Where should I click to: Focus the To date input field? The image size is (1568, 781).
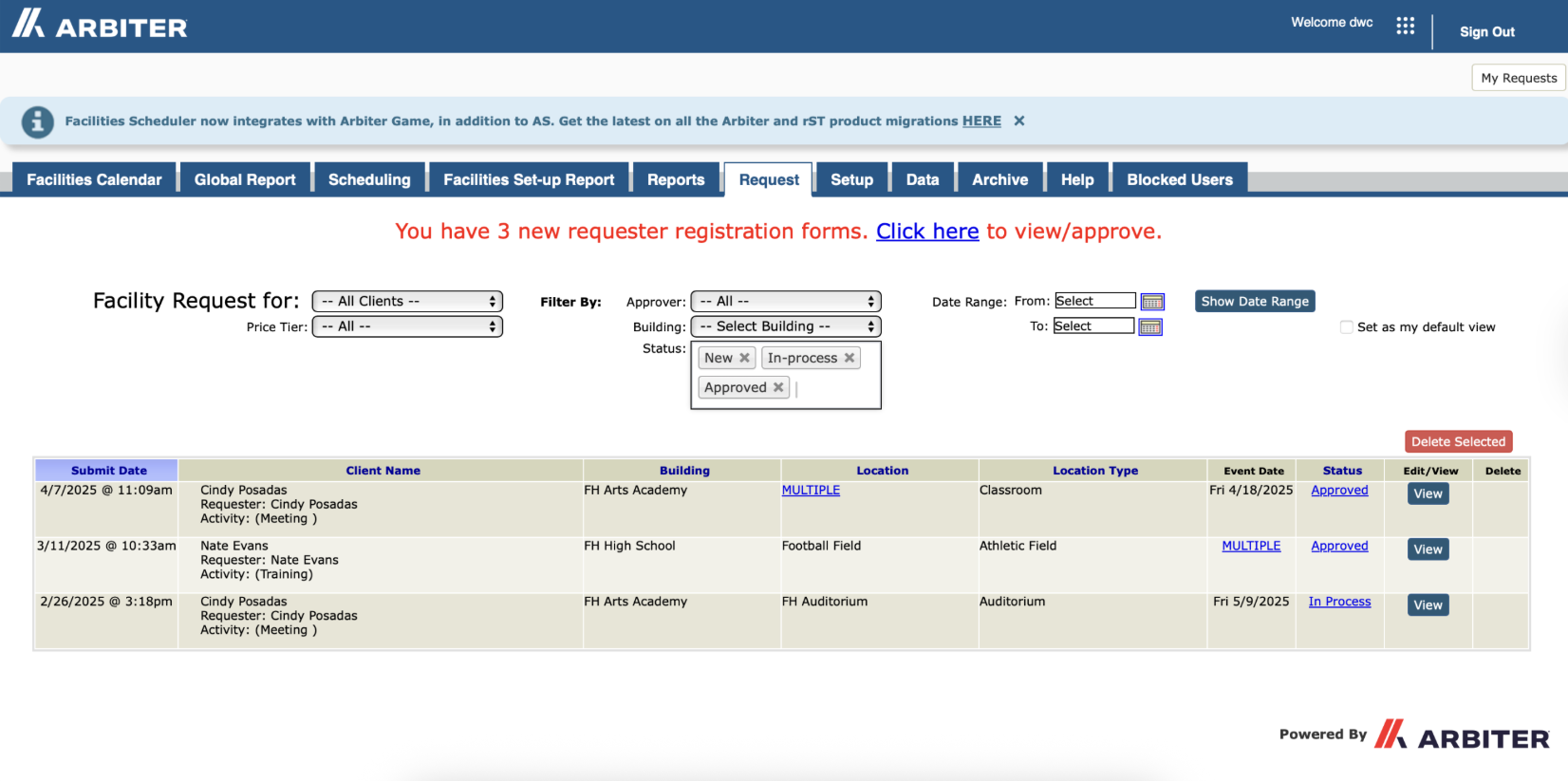pyautogui.click(x=1093, y=325)
